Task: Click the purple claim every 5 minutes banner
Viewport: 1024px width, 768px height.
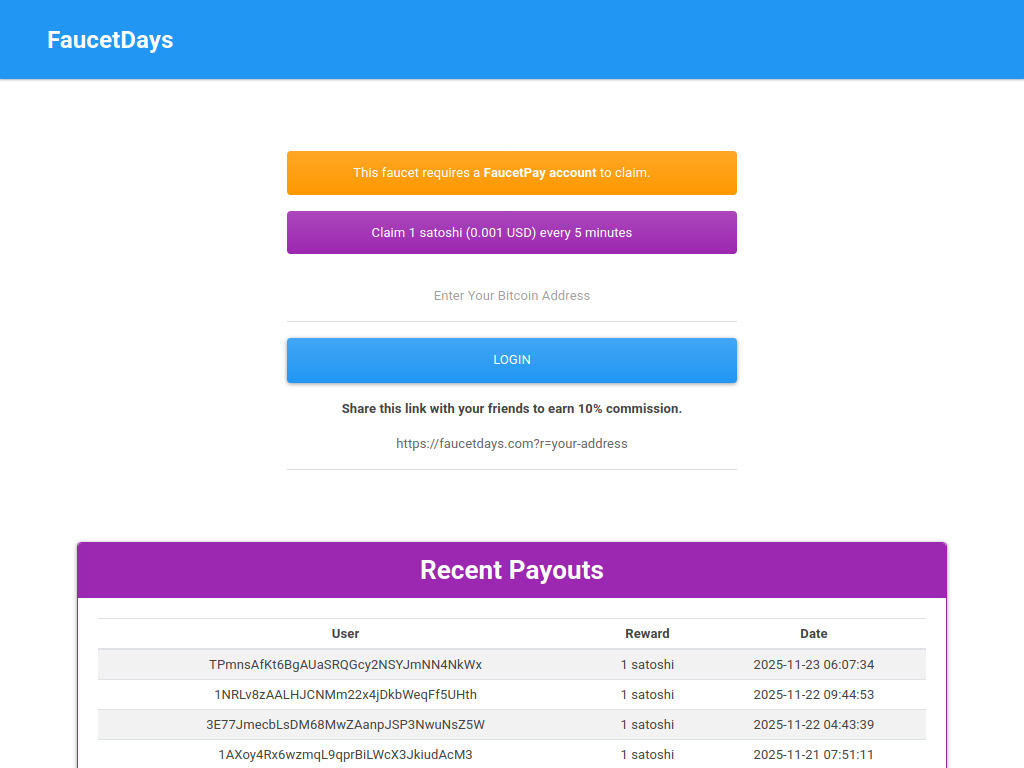Action: tap(512, 232)
